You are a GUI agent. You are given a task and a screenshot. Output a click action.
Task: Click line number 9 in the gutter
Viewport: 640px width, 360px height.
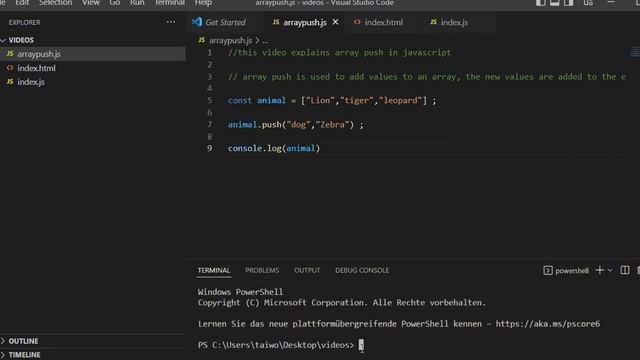click(209, 148)
